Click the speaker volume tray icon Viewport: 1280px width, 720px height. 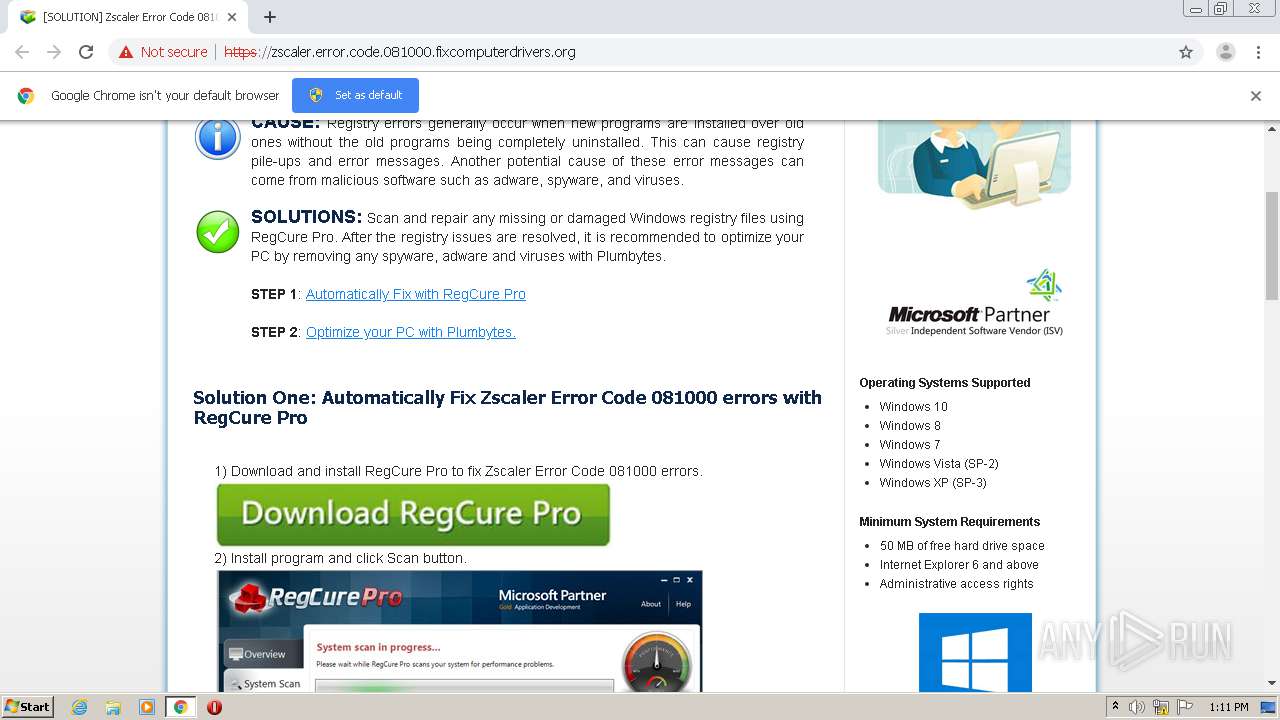pyautogui.click(x=1137, y=707)
